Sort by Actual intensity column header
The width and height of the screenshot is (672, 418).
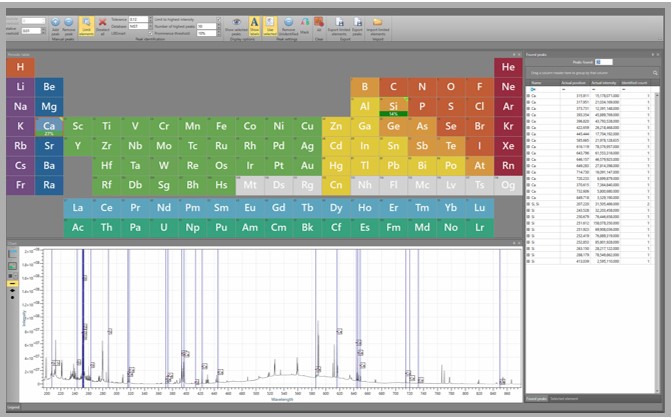[603, 83]
